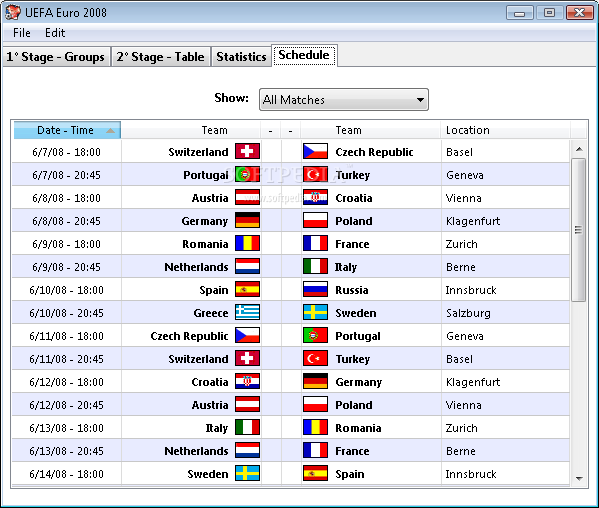The width and height of the screenshot is (599, 508).
Task: Click the Greece team name
Action: pos(211,313)
